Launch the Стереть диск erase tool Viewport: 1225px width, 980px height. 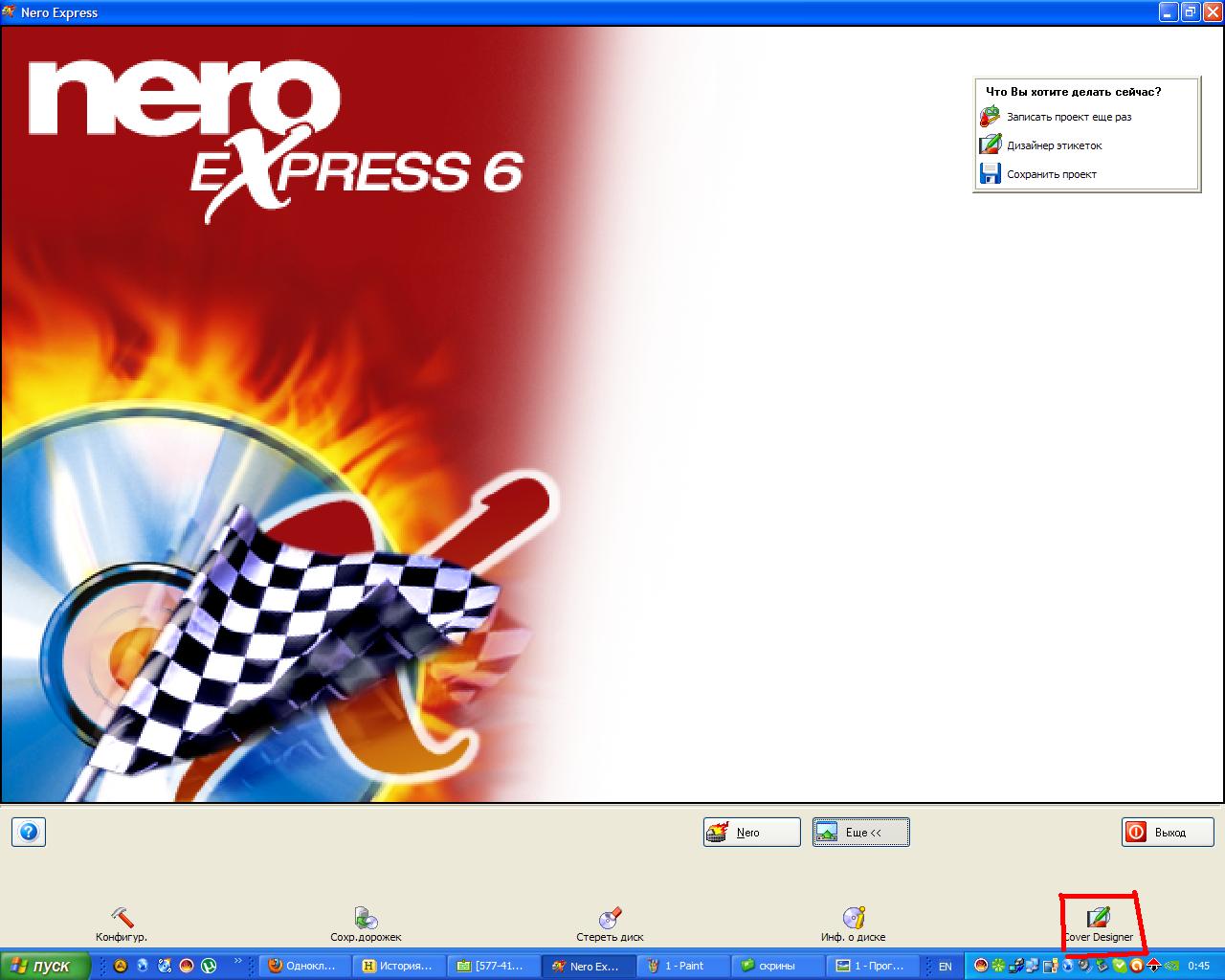point(610,924)
